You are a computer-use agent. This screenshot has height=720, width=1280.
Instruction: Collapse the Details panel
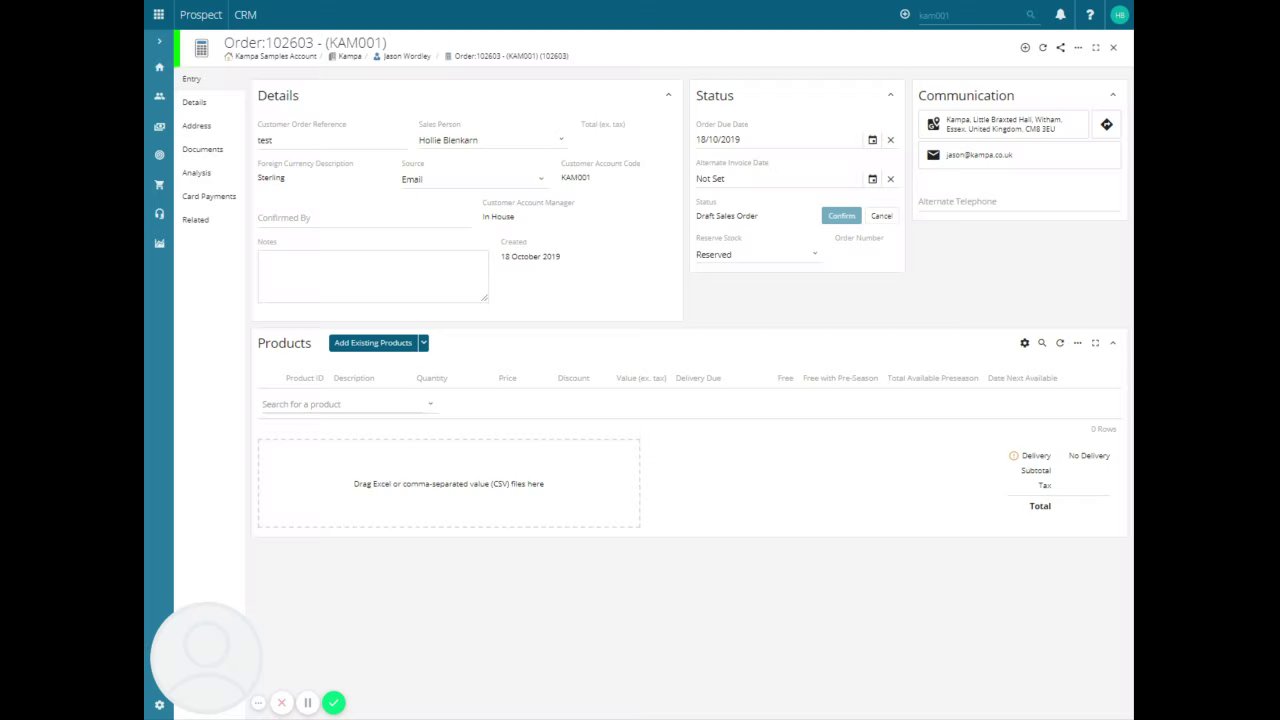pyautogui.click(x=669, y=95)
